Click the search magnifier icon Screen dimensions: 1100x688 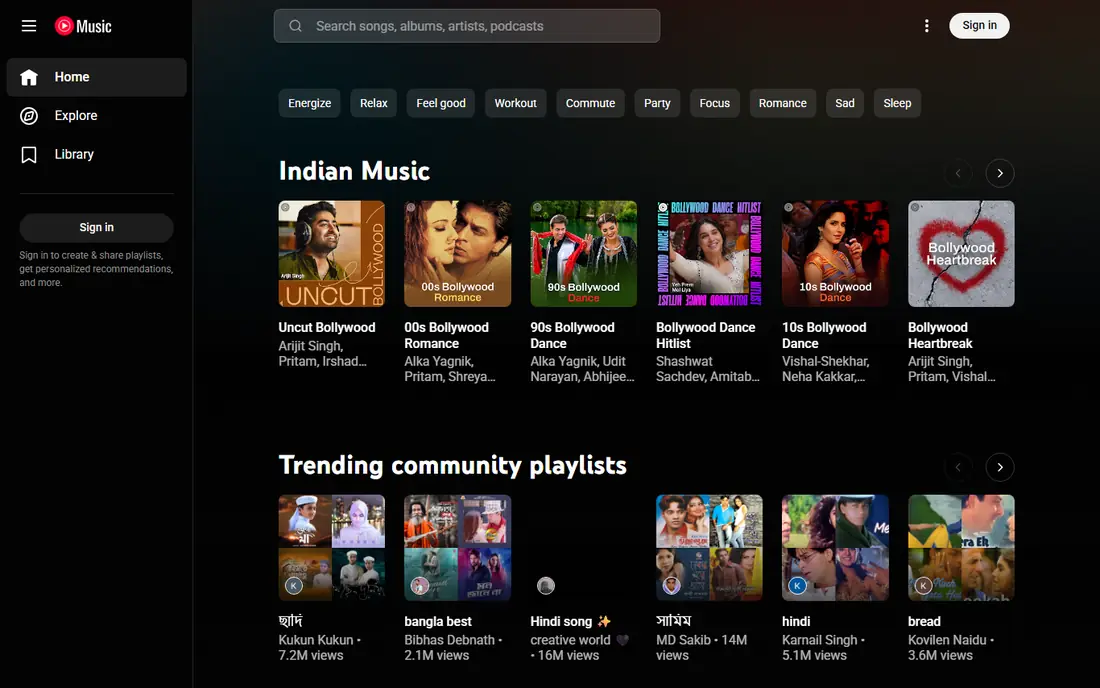point(295,26)
